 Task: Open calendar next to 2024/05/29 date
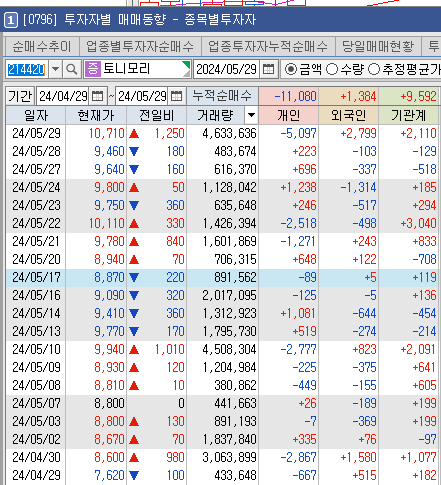point(269,69)
